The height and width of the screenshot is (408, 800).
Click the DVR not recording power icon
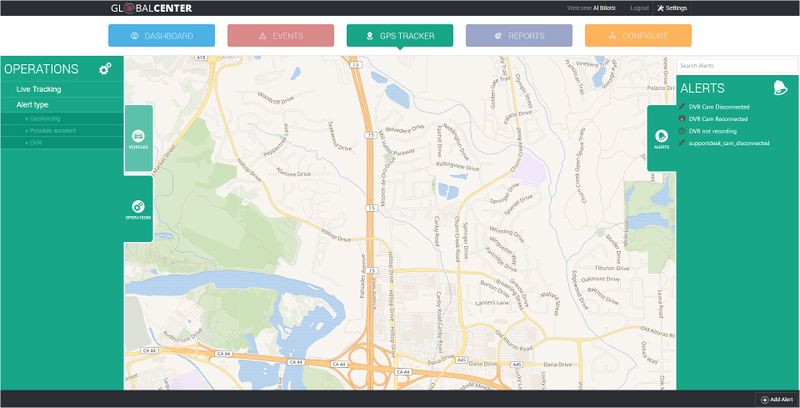pyautogui.click(x=682, y=131)
